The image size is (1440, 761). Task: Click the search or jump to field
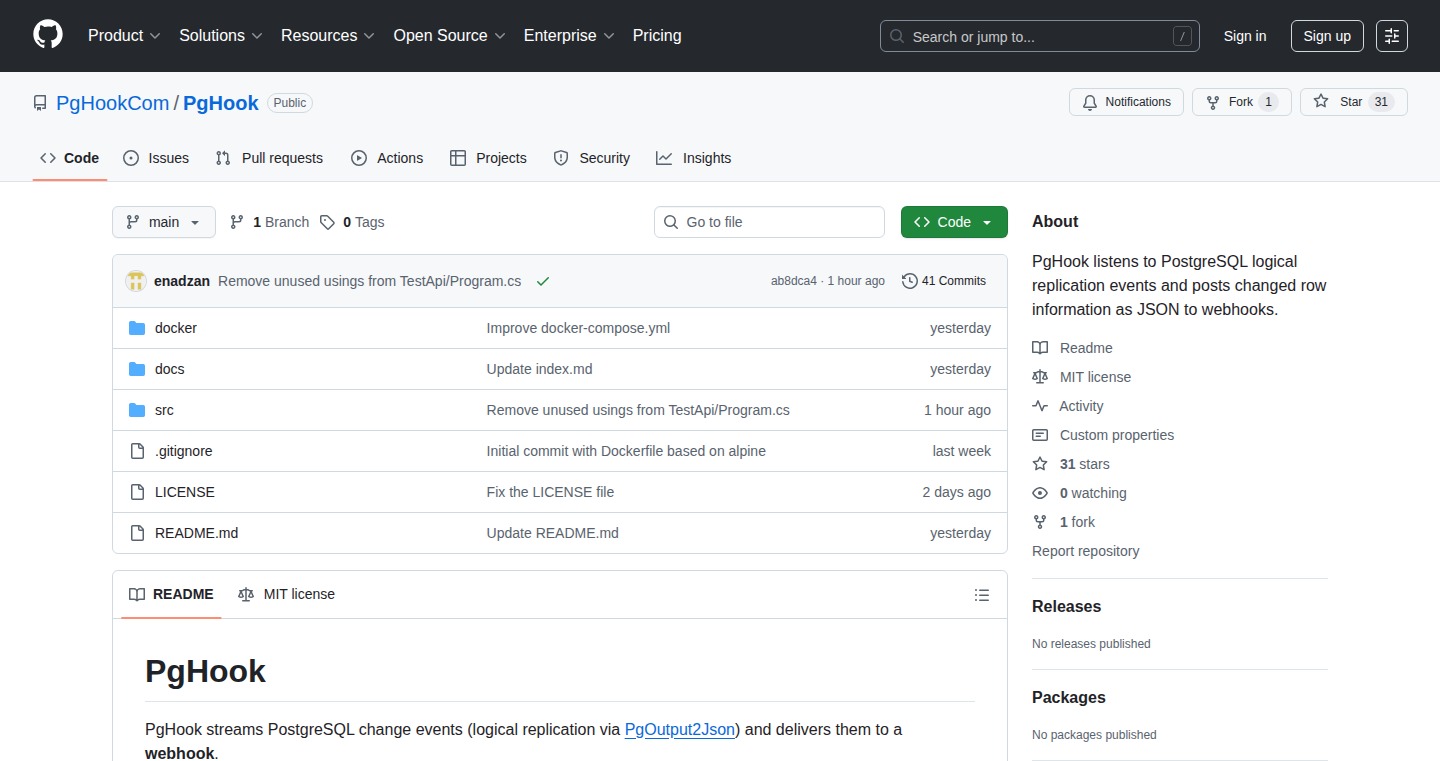coord(1040,36)
